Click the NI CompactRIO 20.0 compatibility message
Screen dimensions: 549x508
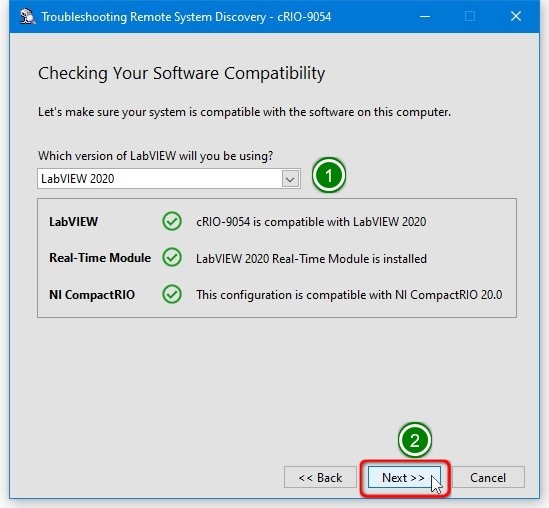pyautogui.click(x=349, y=295)
